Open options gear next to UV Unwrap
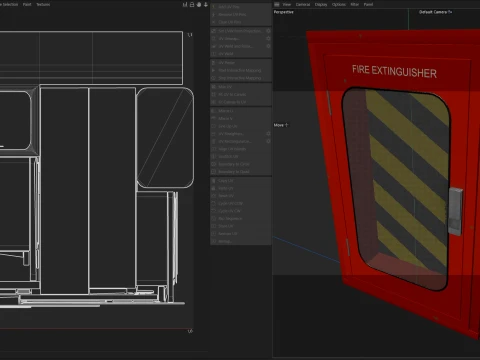Viewport: 480px width, 360px height. (268, 38)
